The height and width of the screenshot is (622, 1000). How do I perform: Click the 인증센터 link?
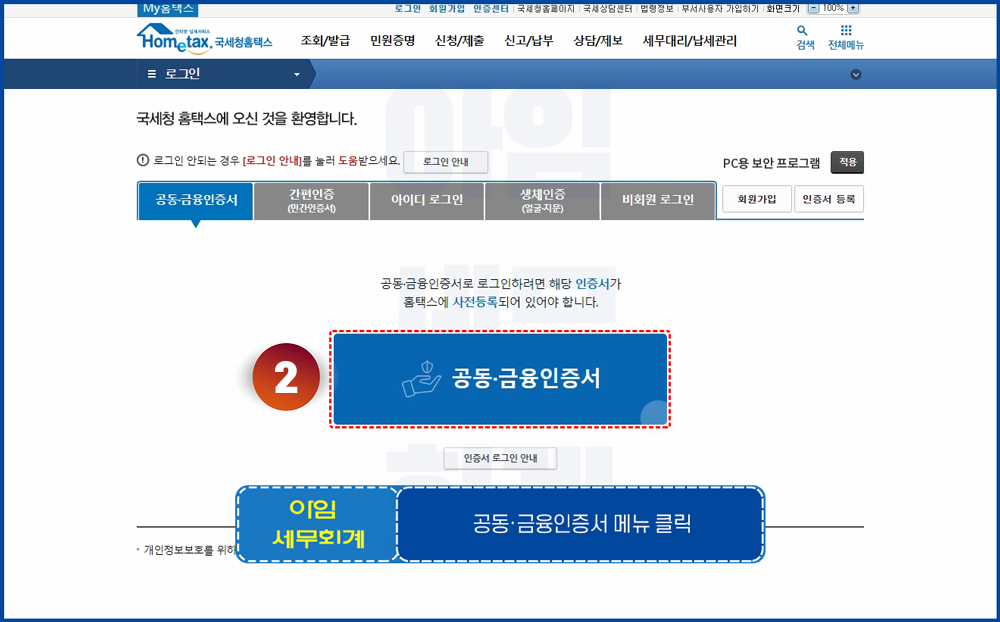click(490, 8)
